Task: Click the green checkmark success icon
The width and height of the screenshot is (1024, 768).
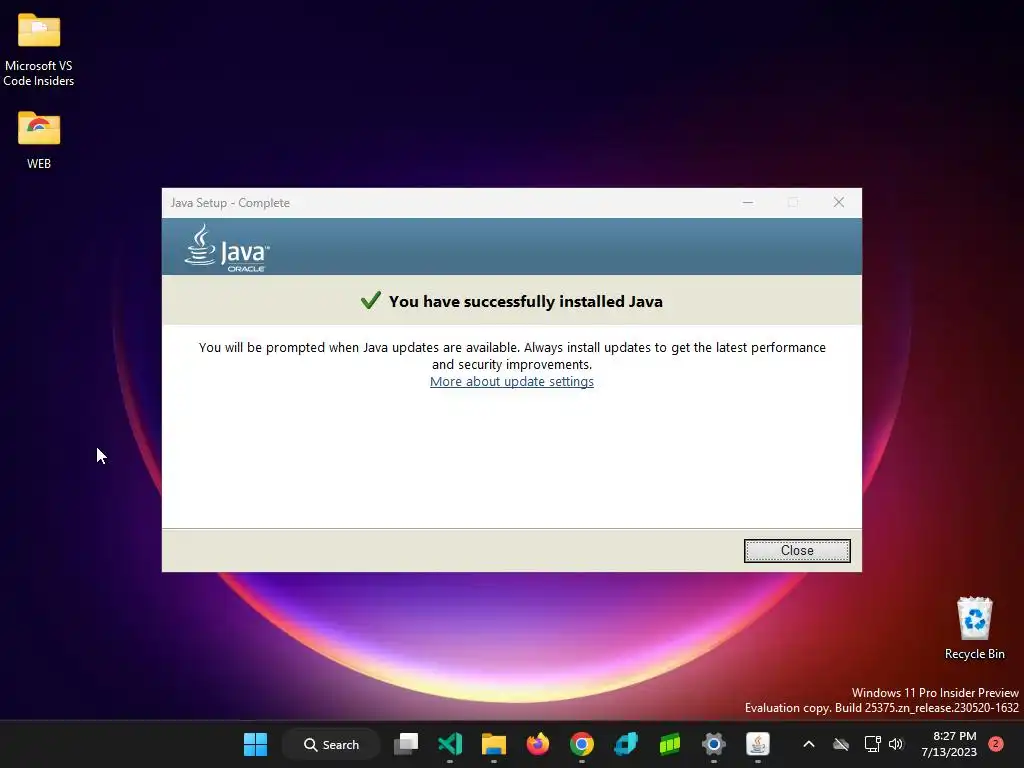Action: pyautogui.click(x=370, y=300)
